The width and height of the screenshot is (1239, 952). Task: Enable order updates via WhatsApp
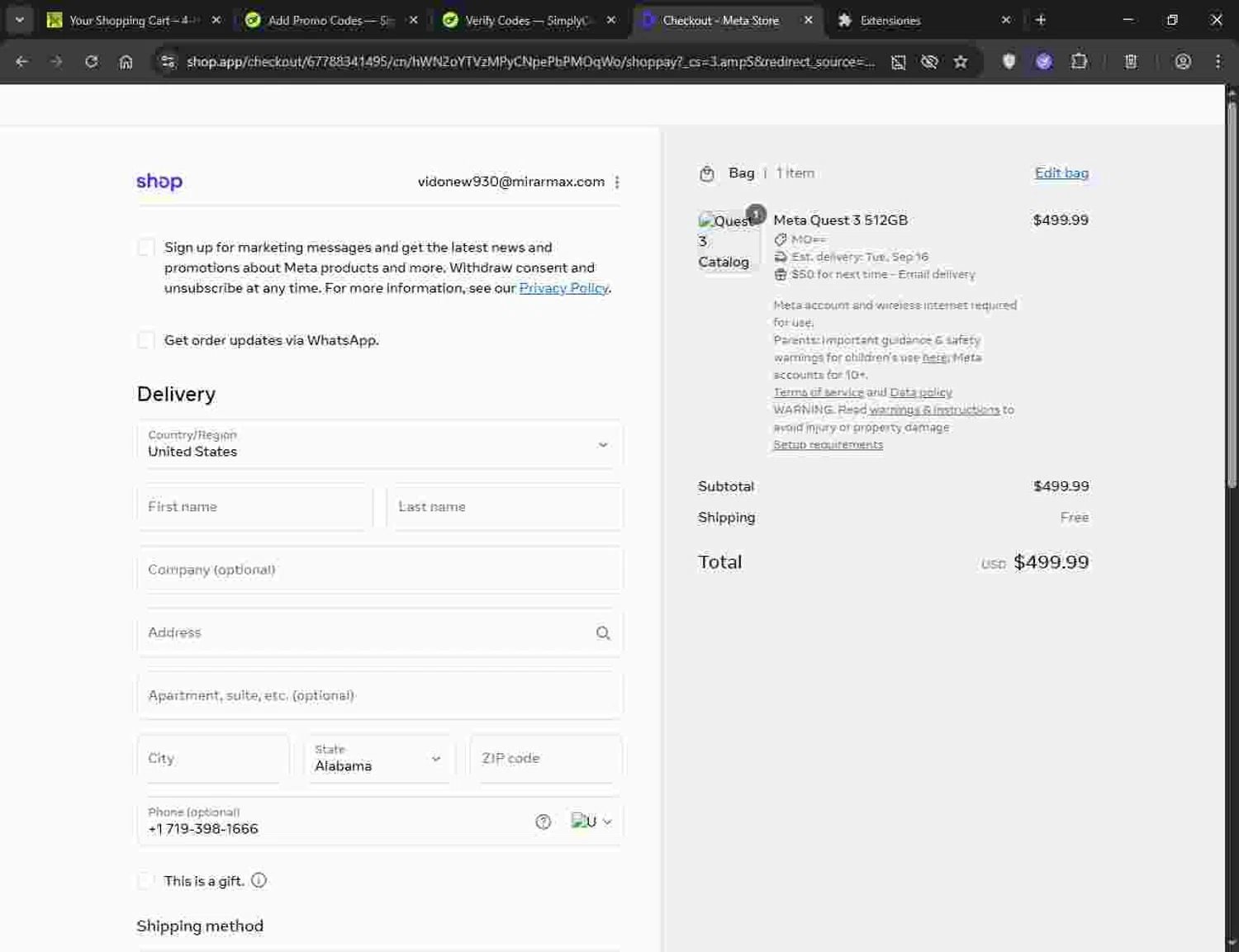click(146, 340)
